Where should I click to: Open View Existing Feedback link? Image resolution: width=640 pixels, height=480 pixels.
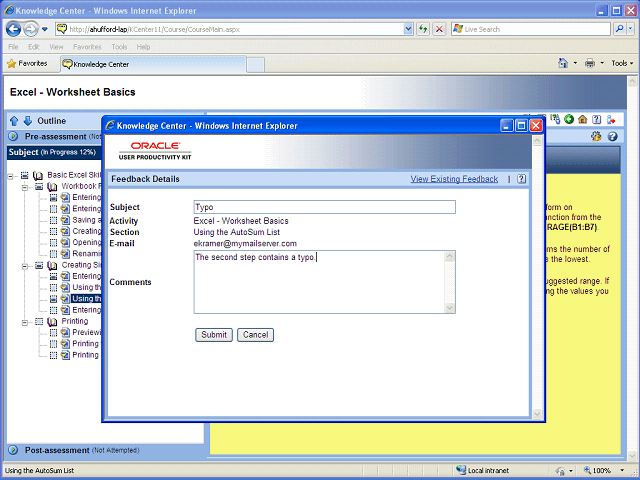454,179
